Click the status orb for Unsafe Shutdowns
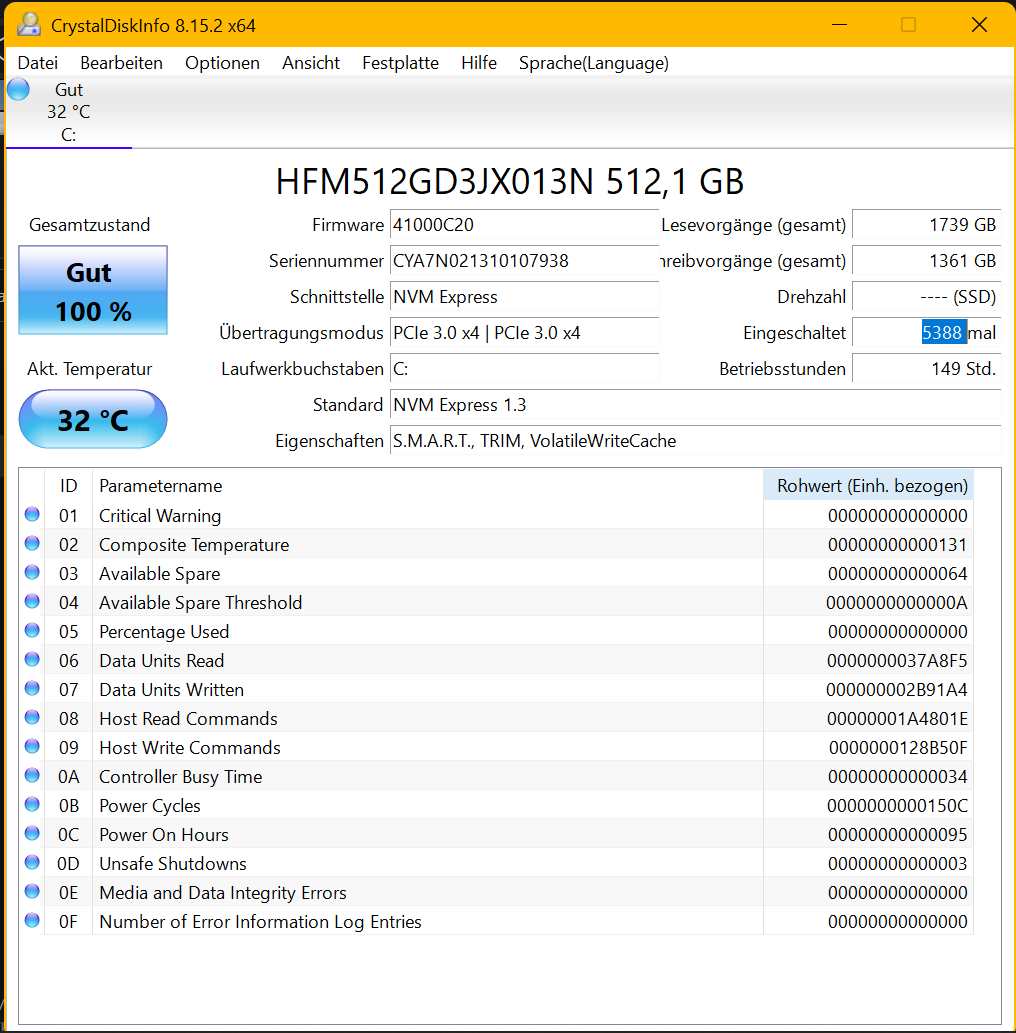This screenshot has width=1016, height=1033. pyautogui.click(x=32, y=862)
